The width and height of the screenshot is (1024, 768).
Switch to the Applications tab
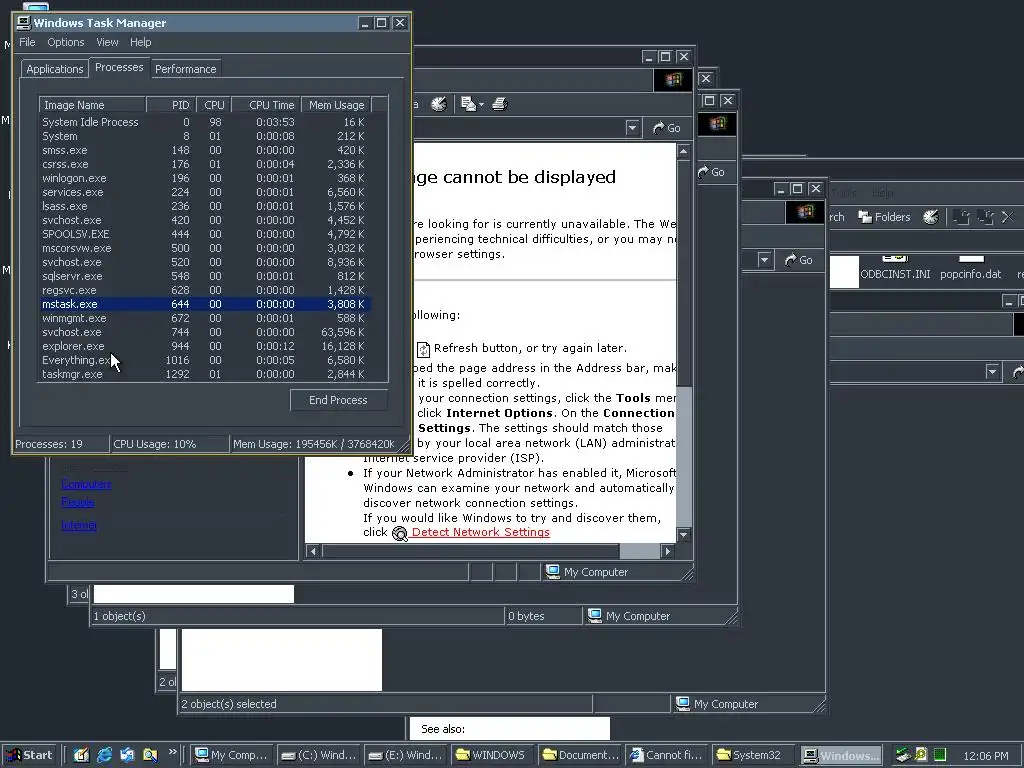[x=55, y=69]
